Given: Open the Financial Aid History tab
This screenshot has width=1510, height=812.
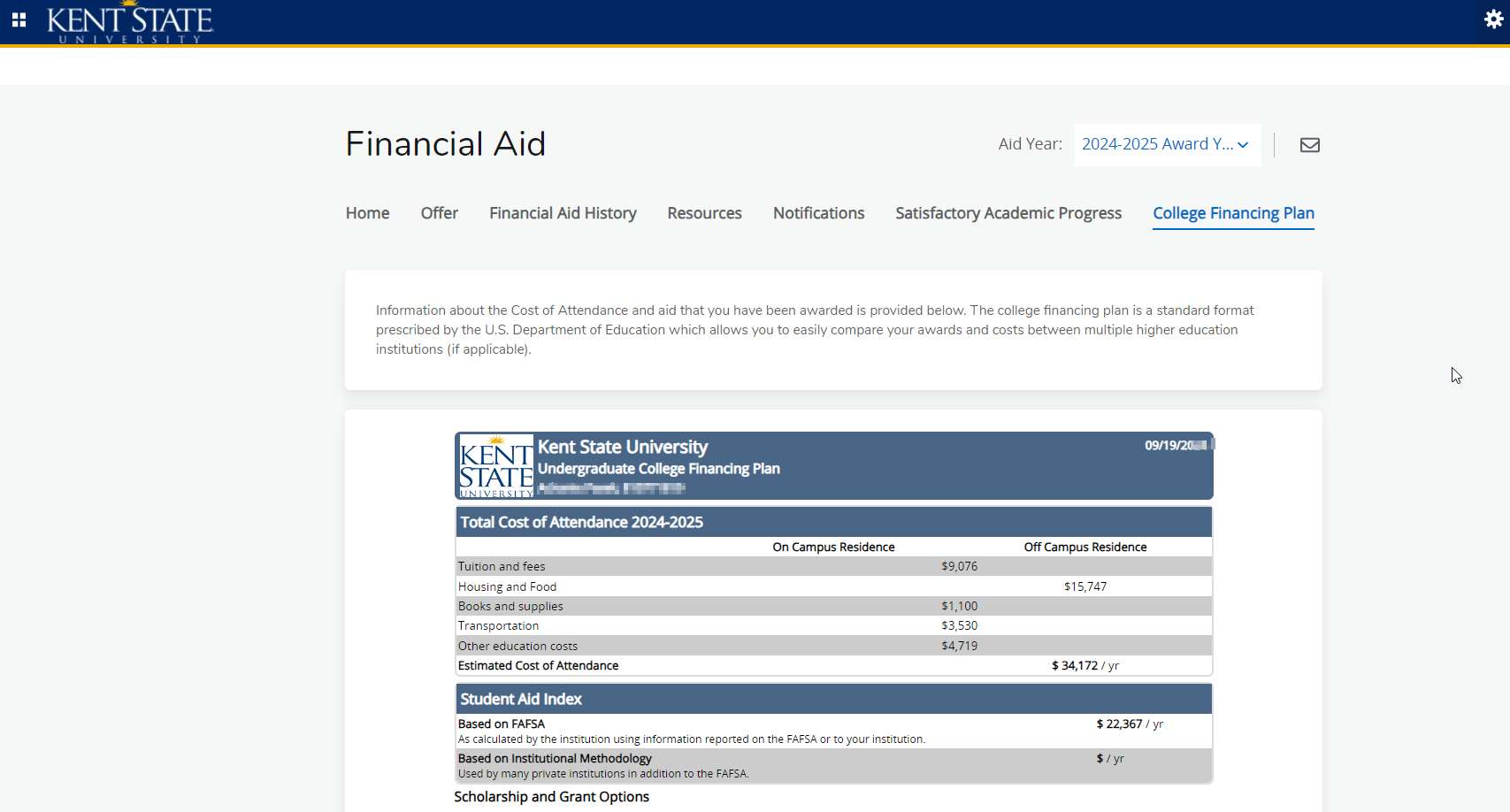Looking at the screenshot, I should (563, 213).
